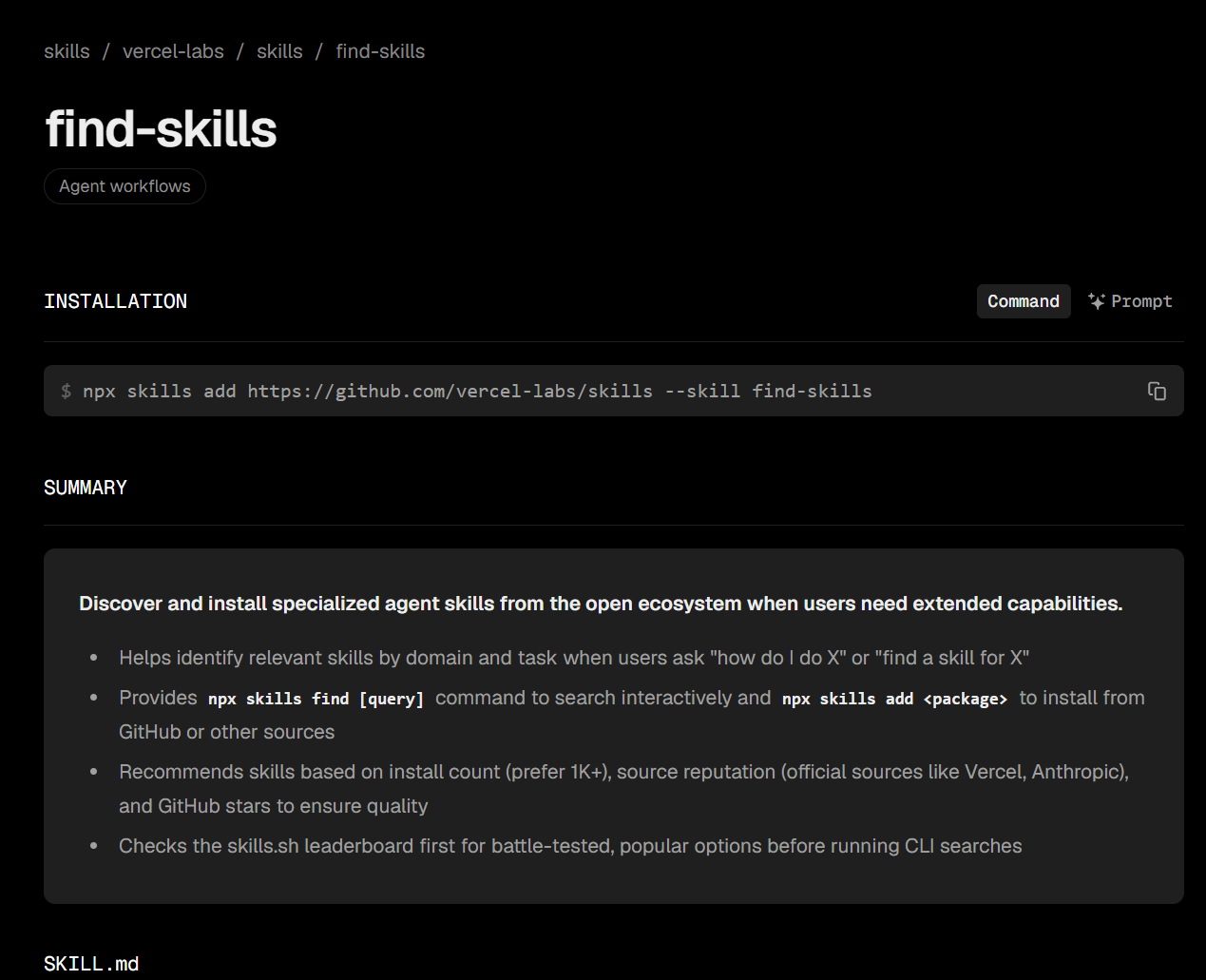This screenshot has height=980, width=1206.
Task: Click the find-skills page title
Action: coord(162,128)
